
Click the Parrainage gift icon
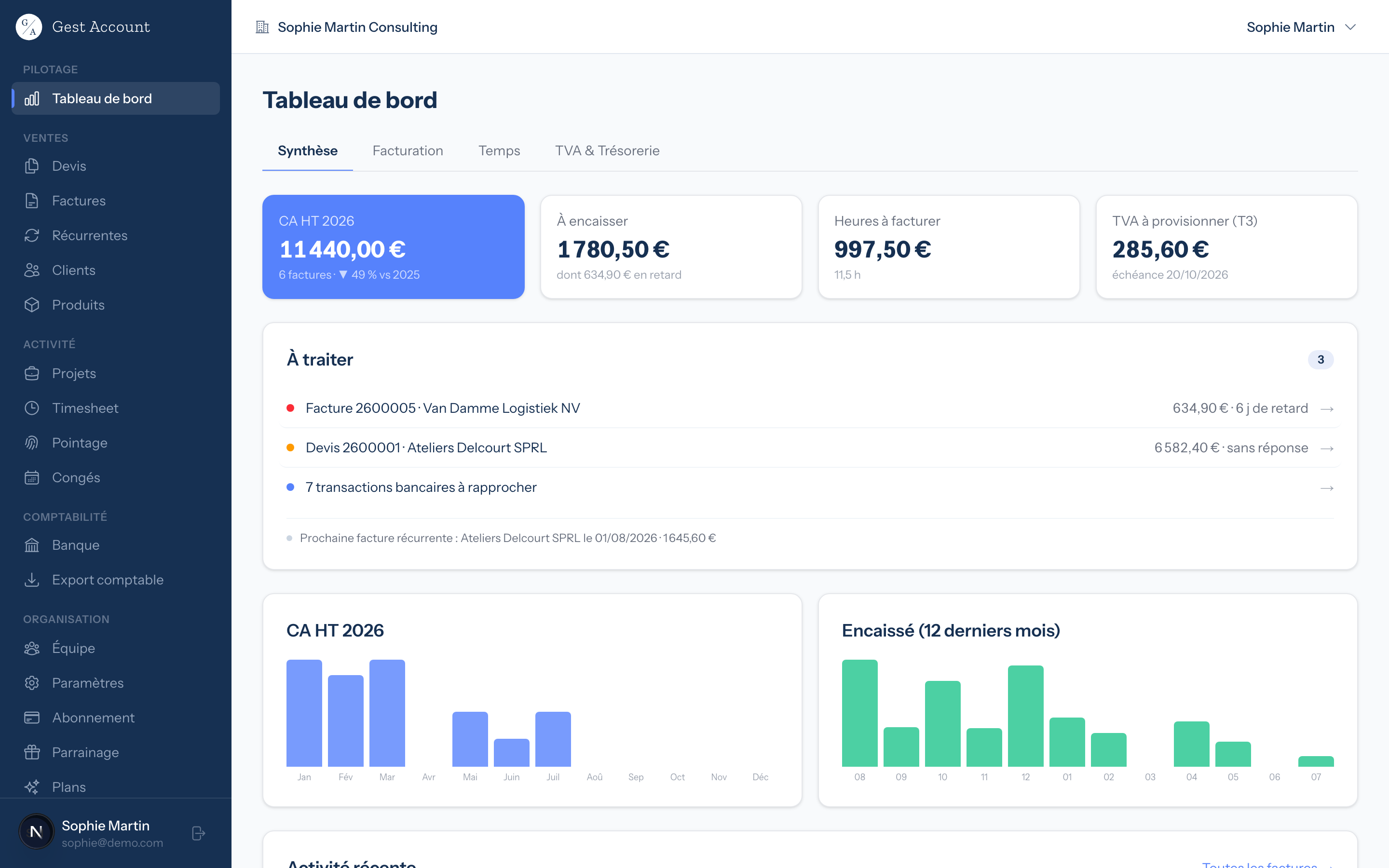[32, 752]
